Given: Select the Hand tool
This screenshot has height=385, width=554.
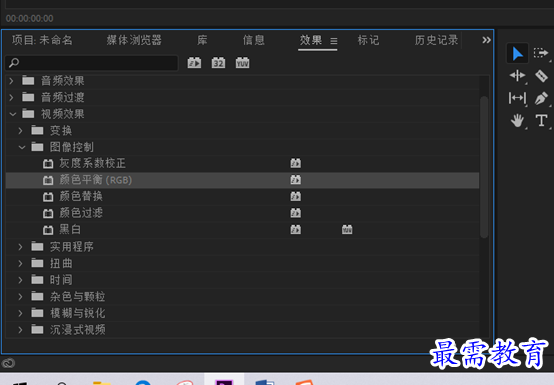Looking at the screenshot, I should (517, 120).
